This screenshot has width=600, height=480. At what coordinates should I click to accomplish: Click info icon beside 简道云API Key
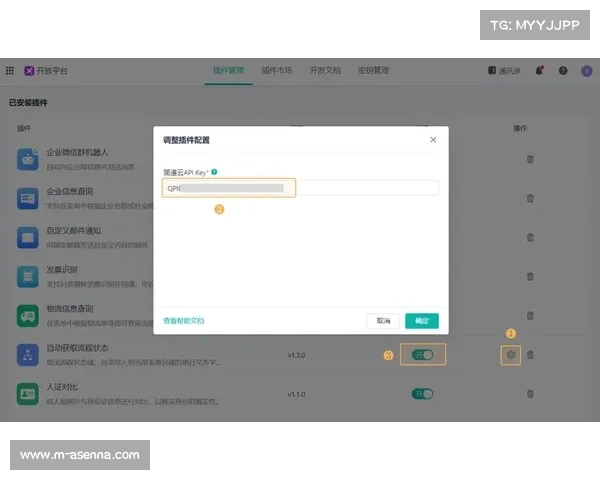[214, 172]
